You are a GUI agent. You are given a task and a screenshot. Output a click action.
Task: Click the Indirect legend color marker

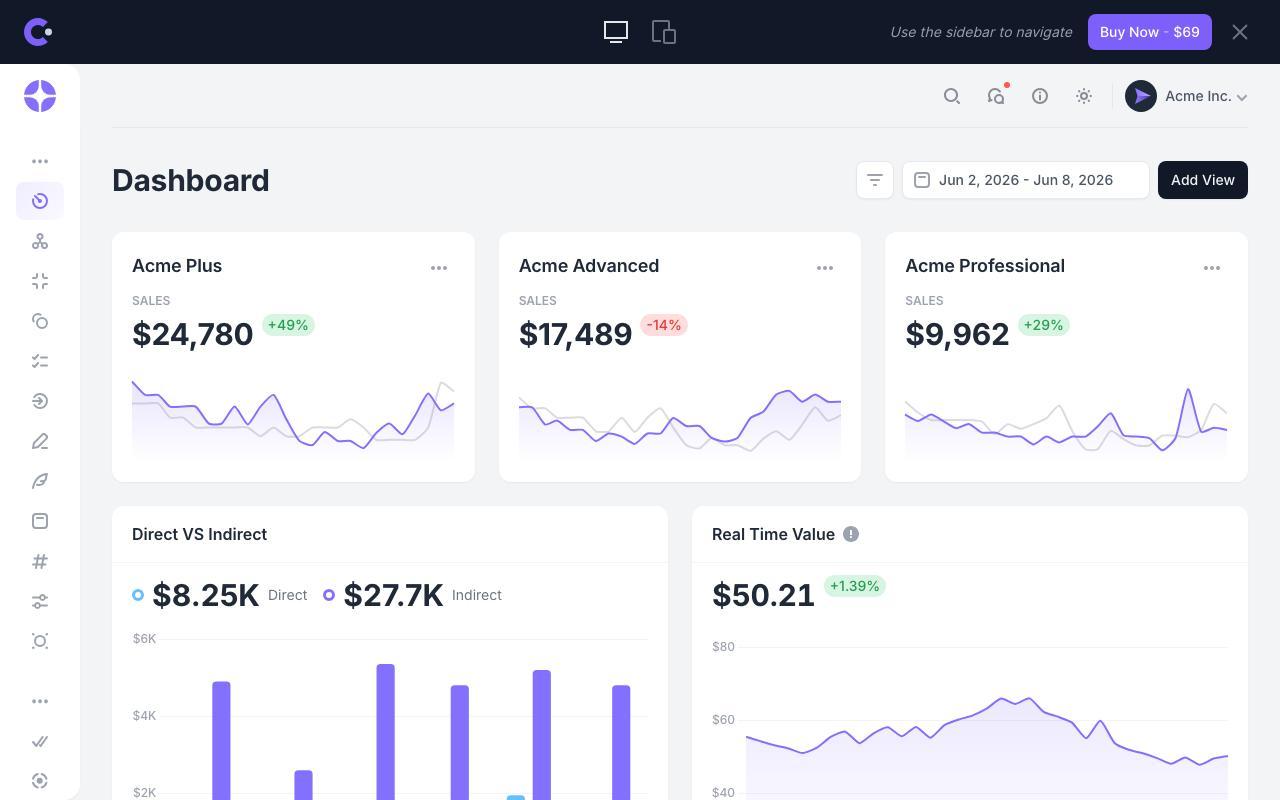(329, 595)
